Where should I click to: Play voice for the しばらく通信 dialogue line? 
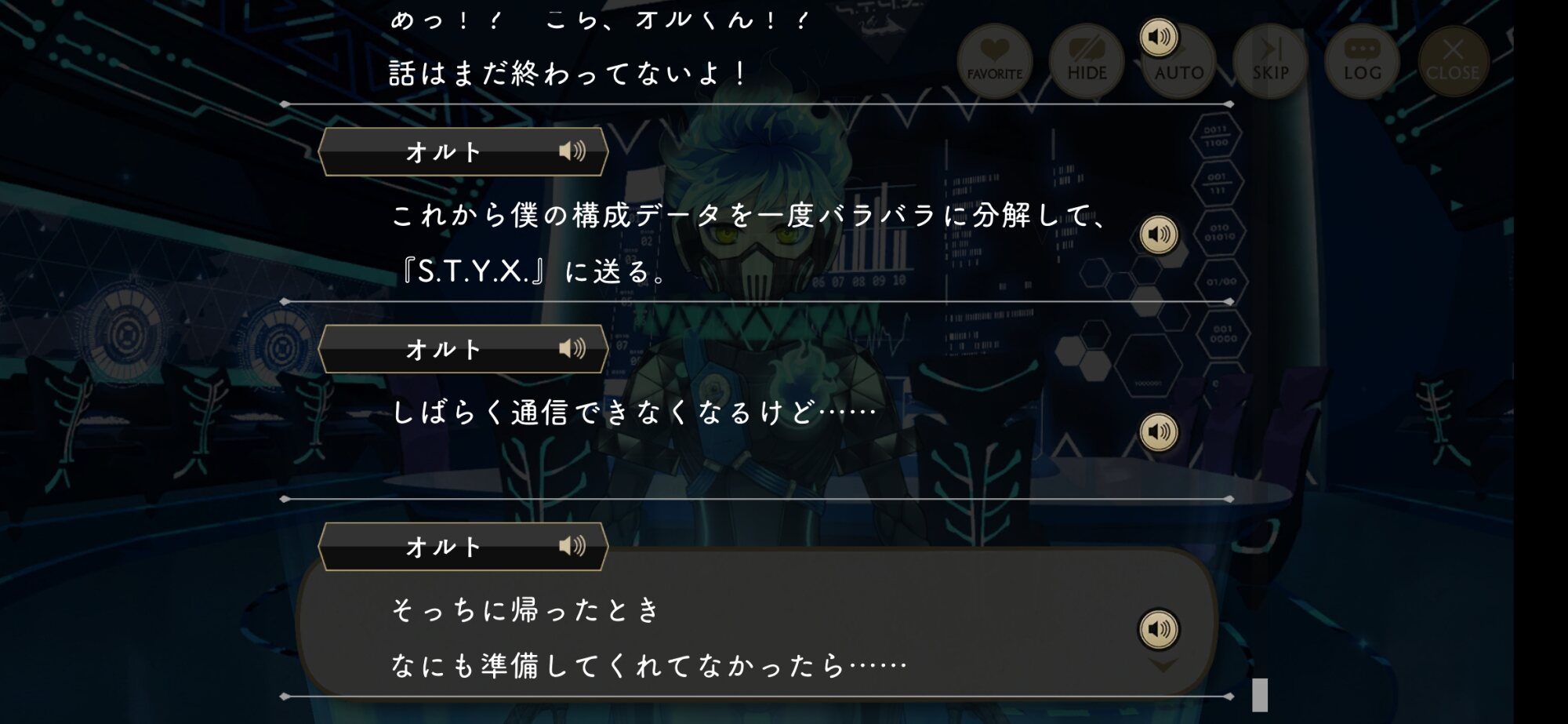(1159, 431)
